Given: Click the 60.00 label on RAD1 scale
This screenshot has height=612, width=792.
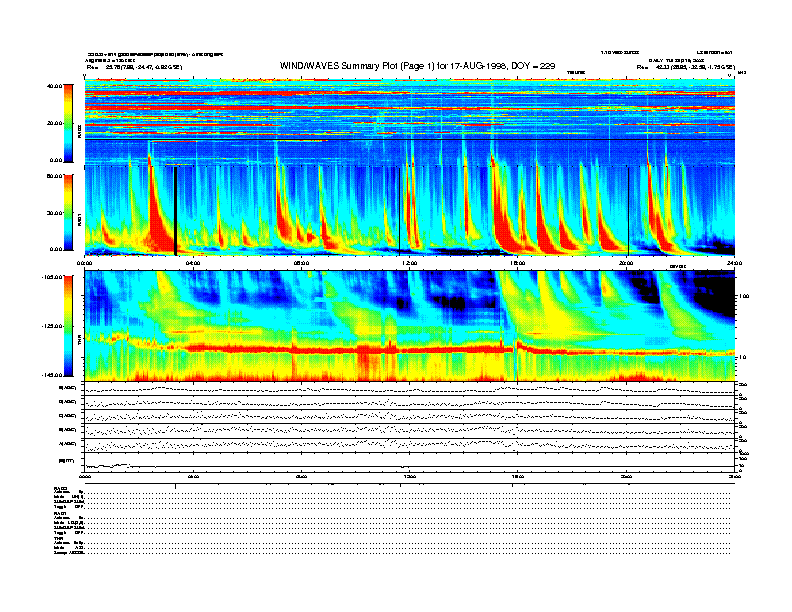Looking at the screenshot, I should (x=55, y=176).
